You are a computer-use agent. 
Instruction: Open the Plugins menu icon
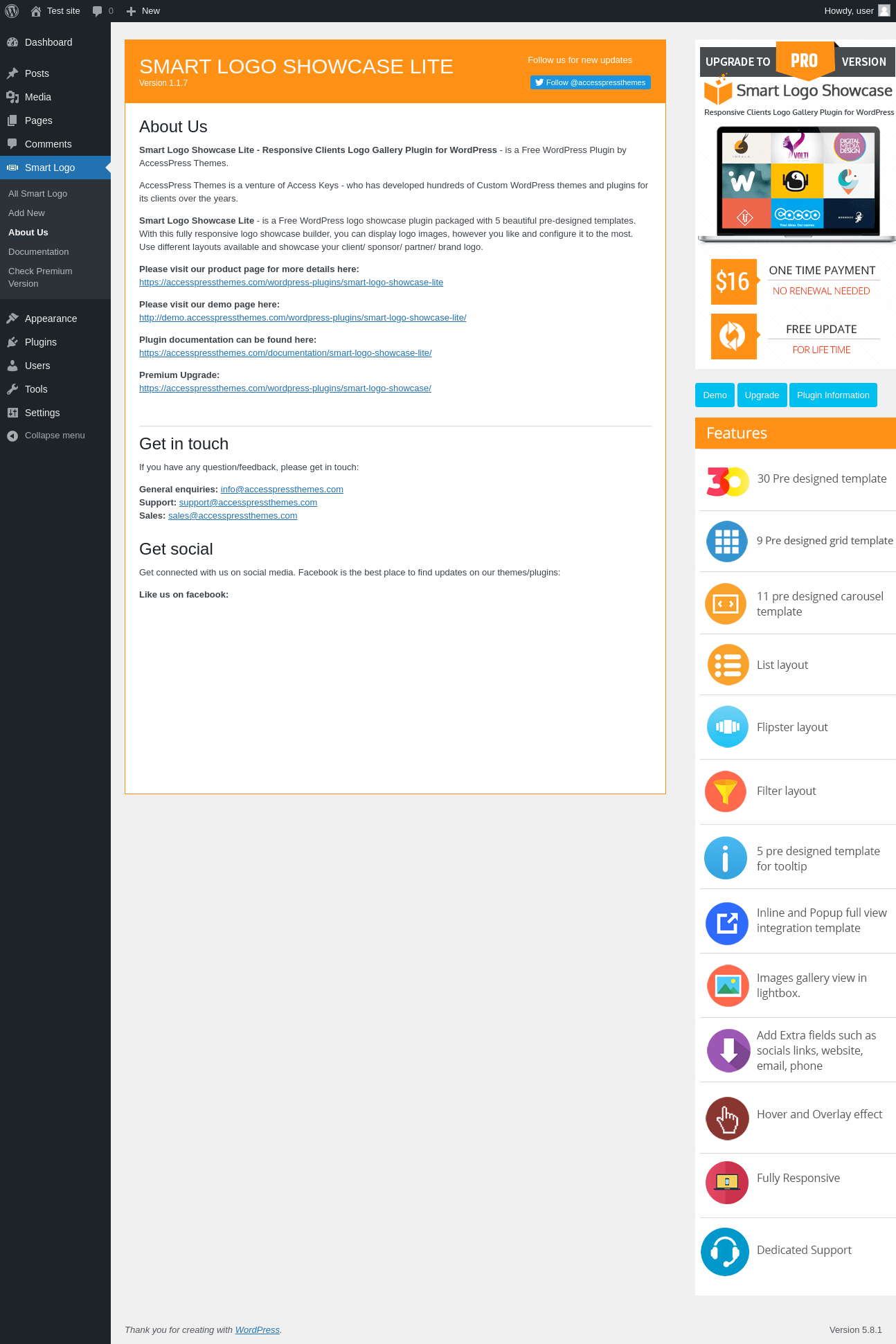tap(12, 342)
